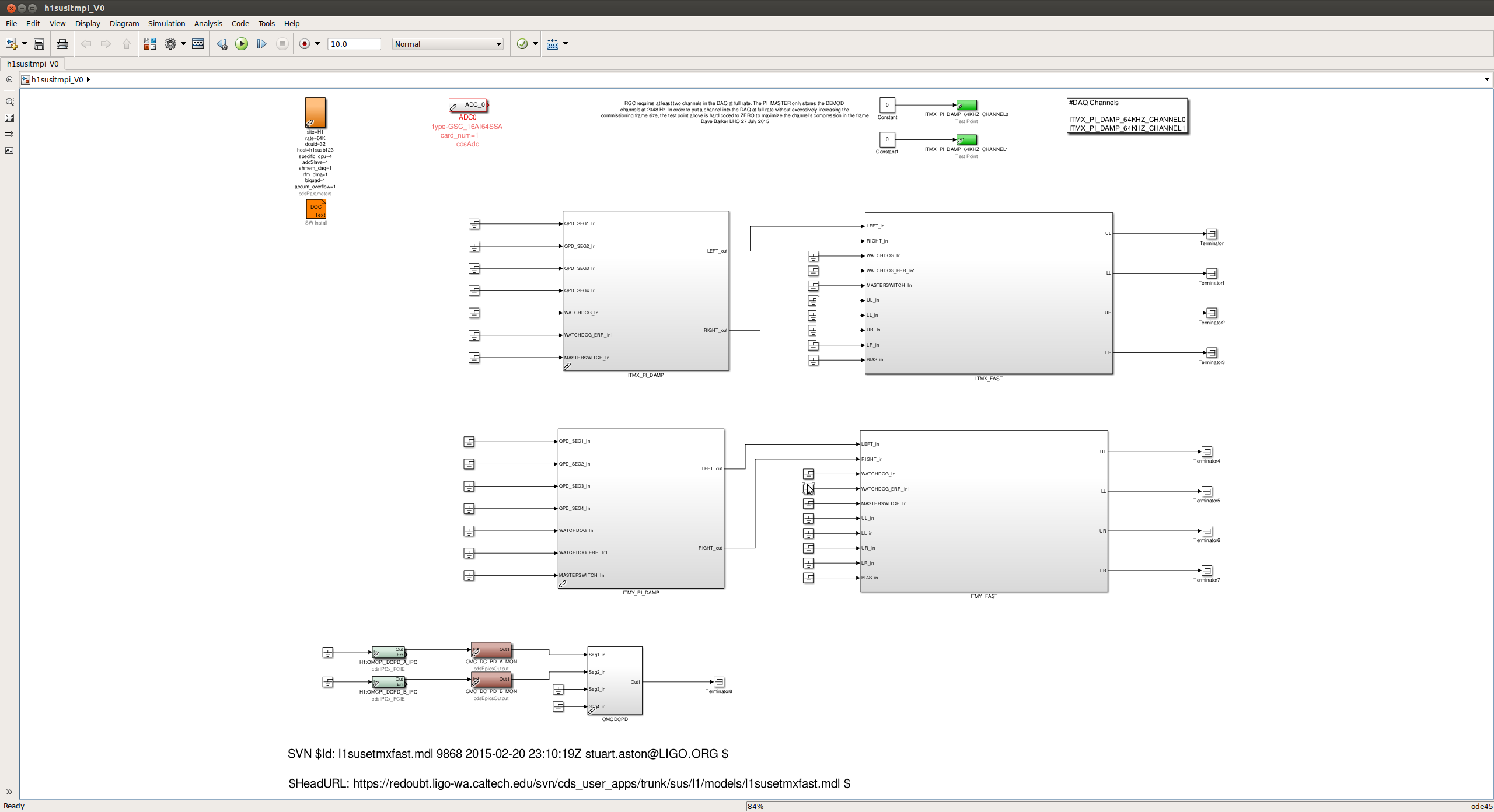Click the Back navigation arrow

tap(86, 44)
